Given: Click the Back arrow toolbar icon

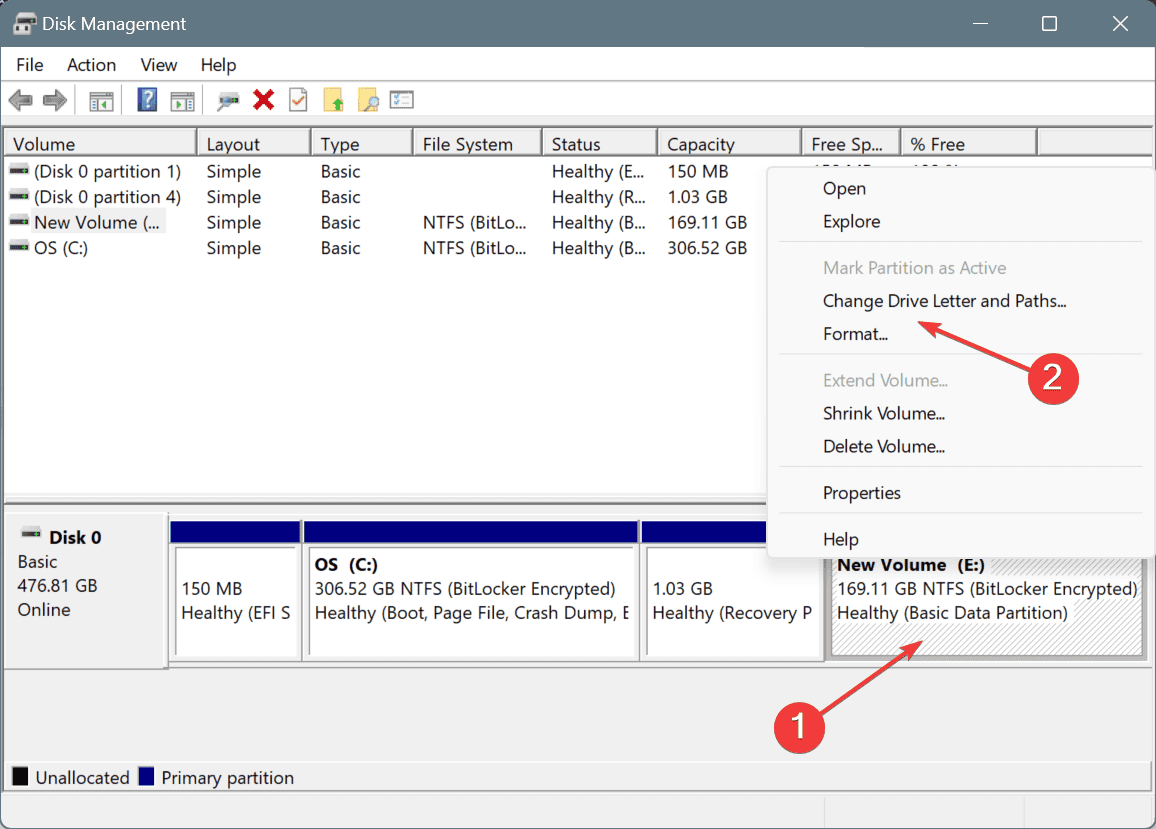Looking at the screenshot, I should coord(21,100).
